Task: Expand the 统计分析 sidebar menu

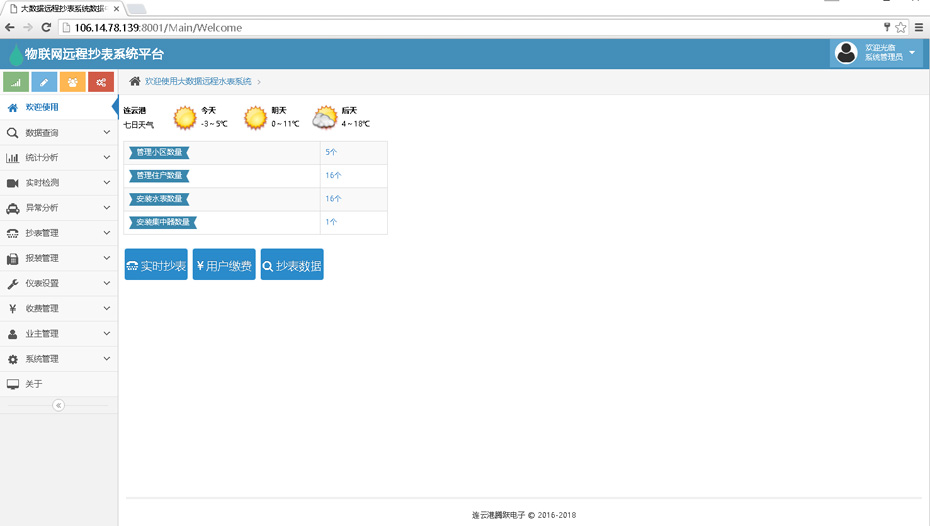Action: coord(58,158)
